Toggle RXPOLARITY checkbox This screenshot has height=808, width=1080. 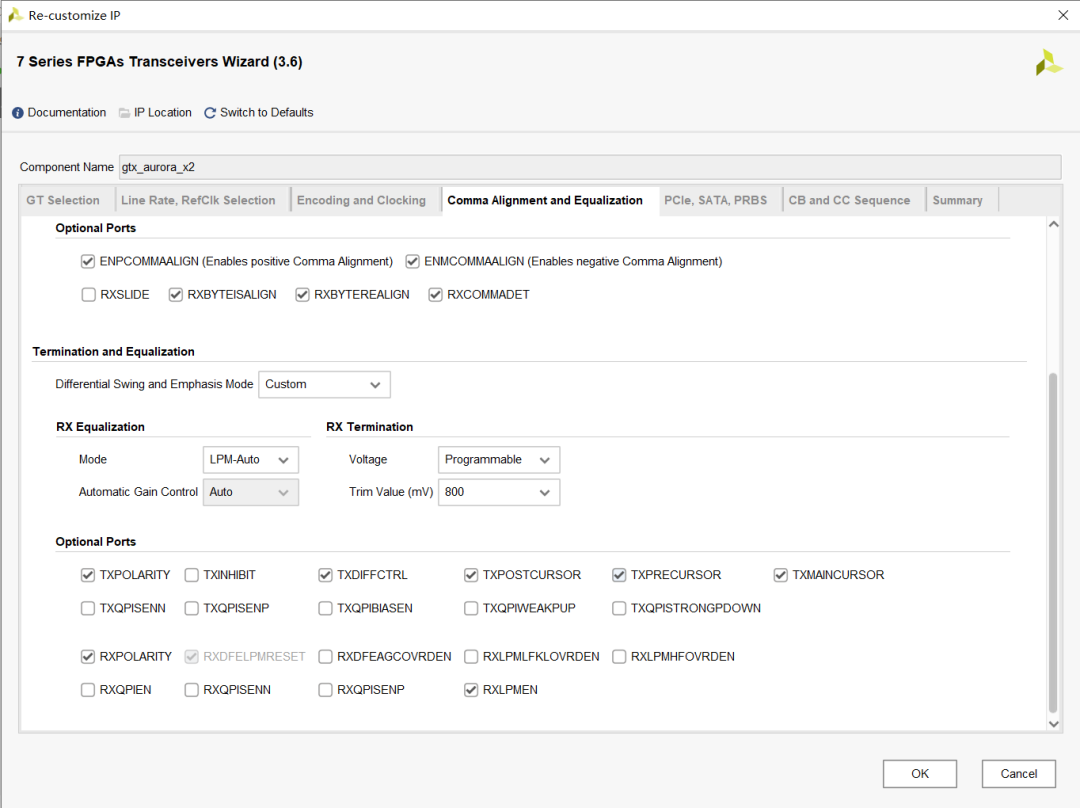click(87, 657)
